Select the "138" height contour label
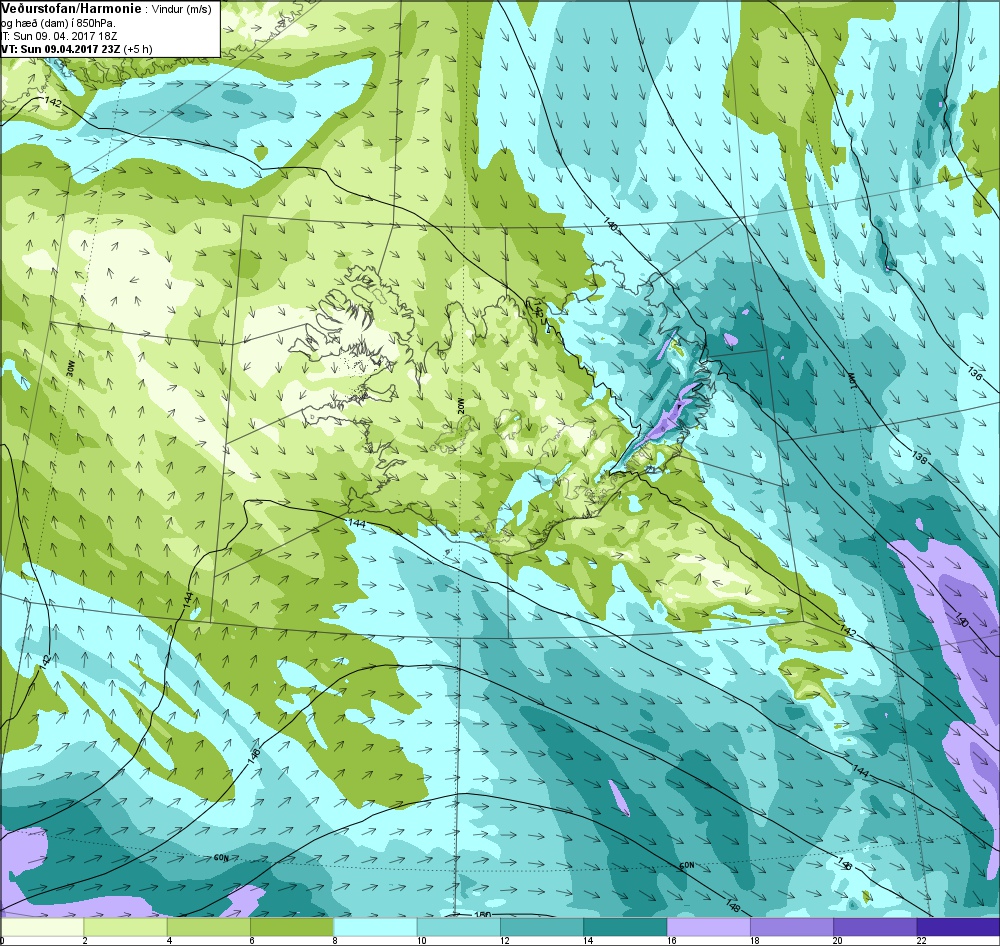The height and width of the screenshot is (946, 1000). (x=920, y=457)
